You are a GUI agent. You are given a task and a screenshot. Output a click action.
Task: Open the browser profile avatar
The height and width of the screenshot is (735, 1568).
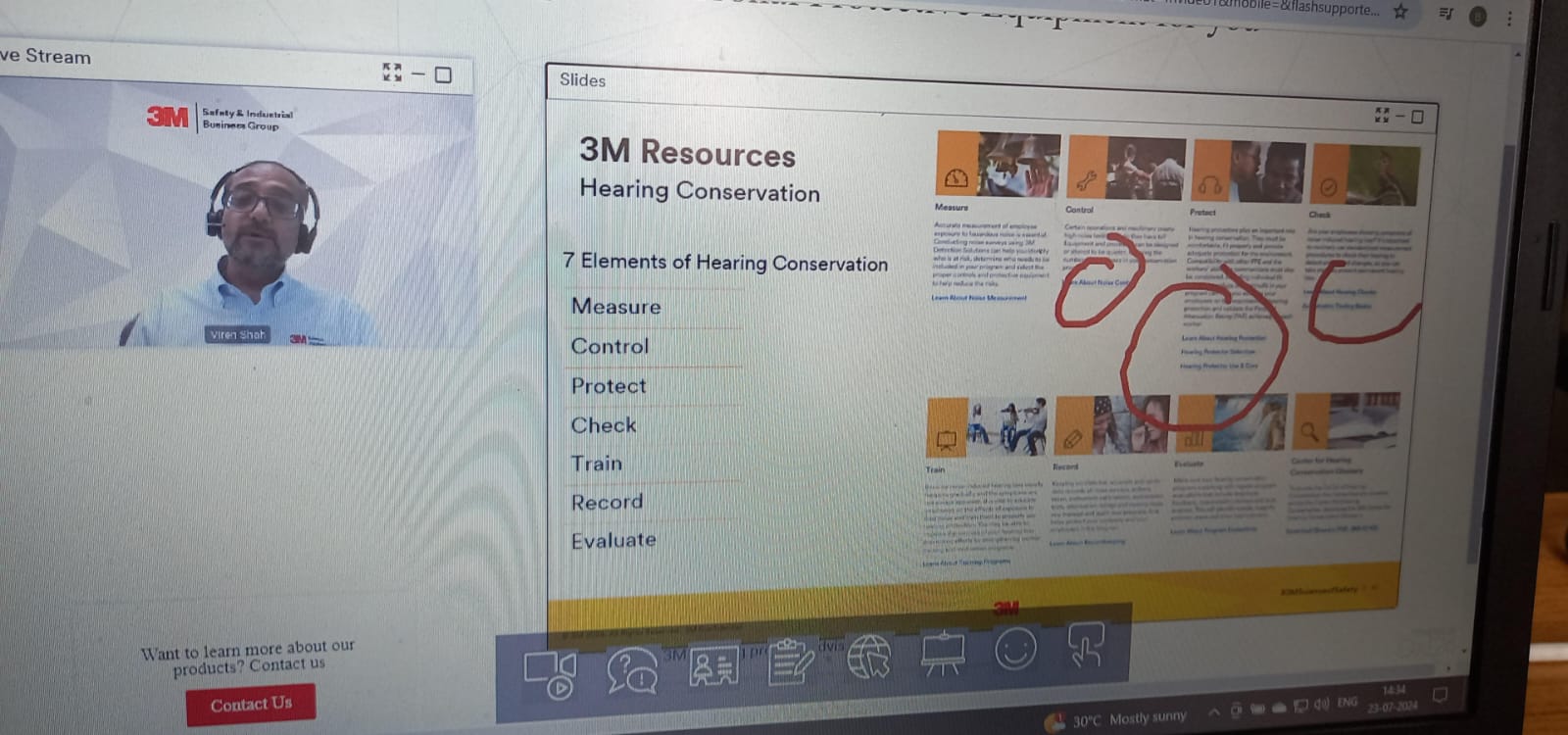[1478, 16]
